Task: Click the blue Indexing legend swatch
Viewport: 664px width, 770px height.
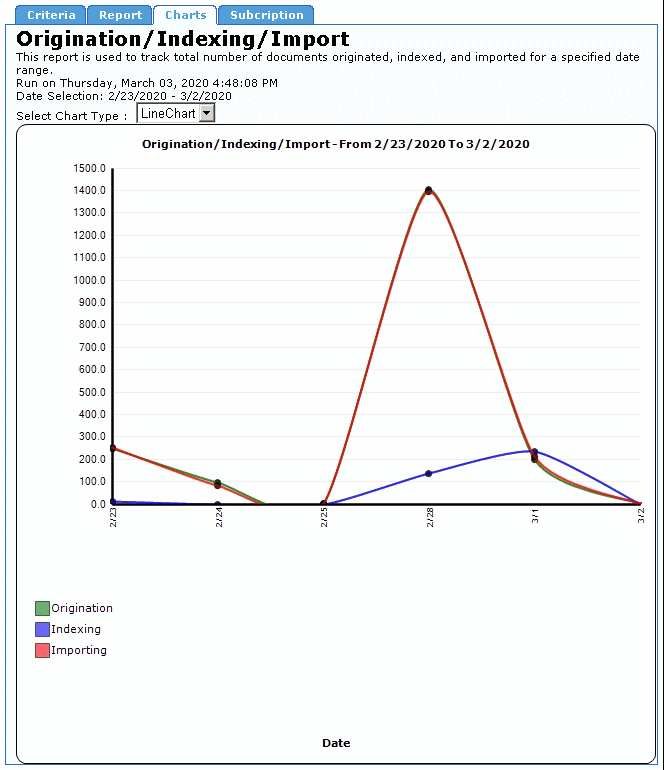Action: [42, 629]
